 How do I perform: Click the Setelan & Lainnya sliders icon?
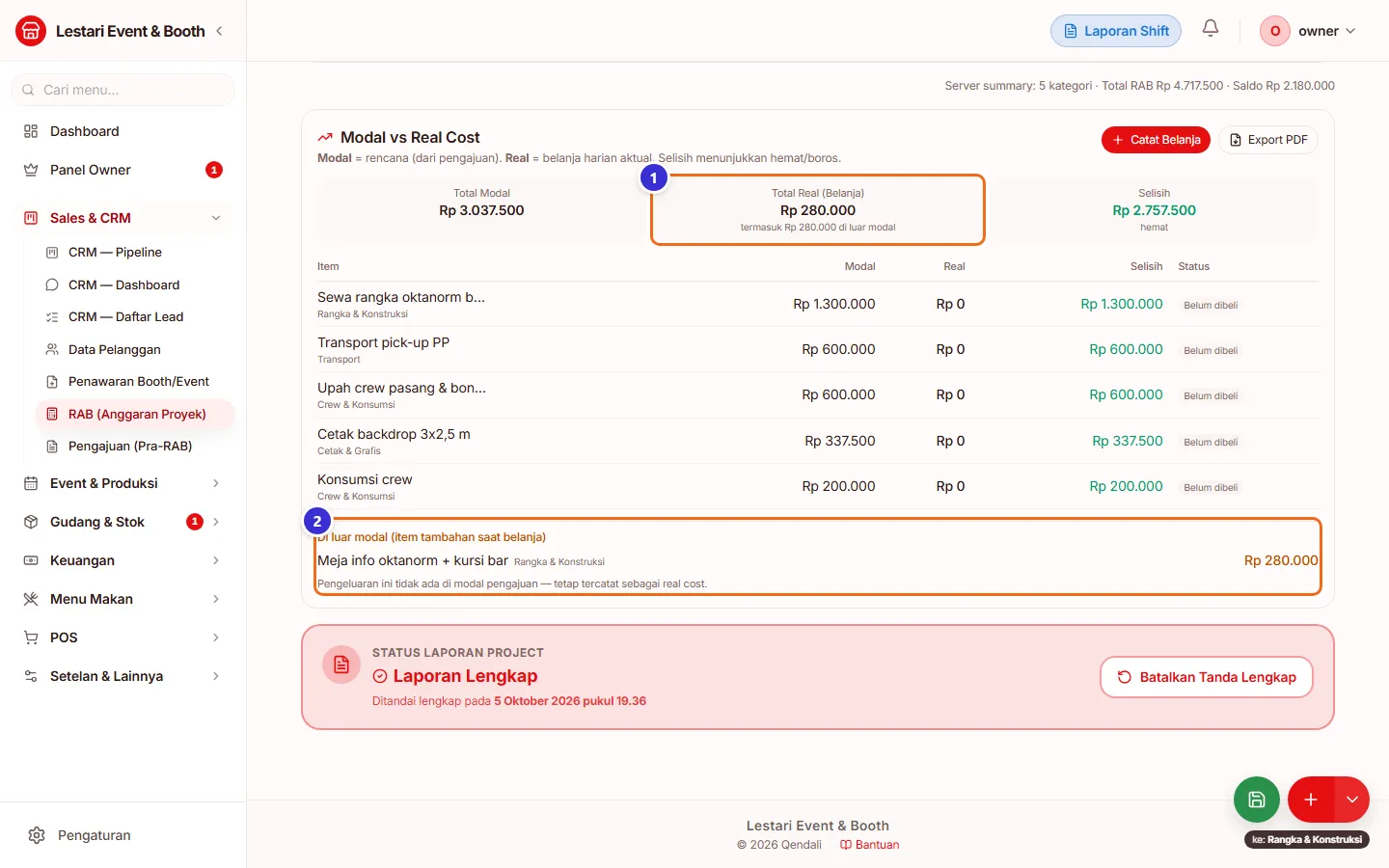click(x=31, y=676)
